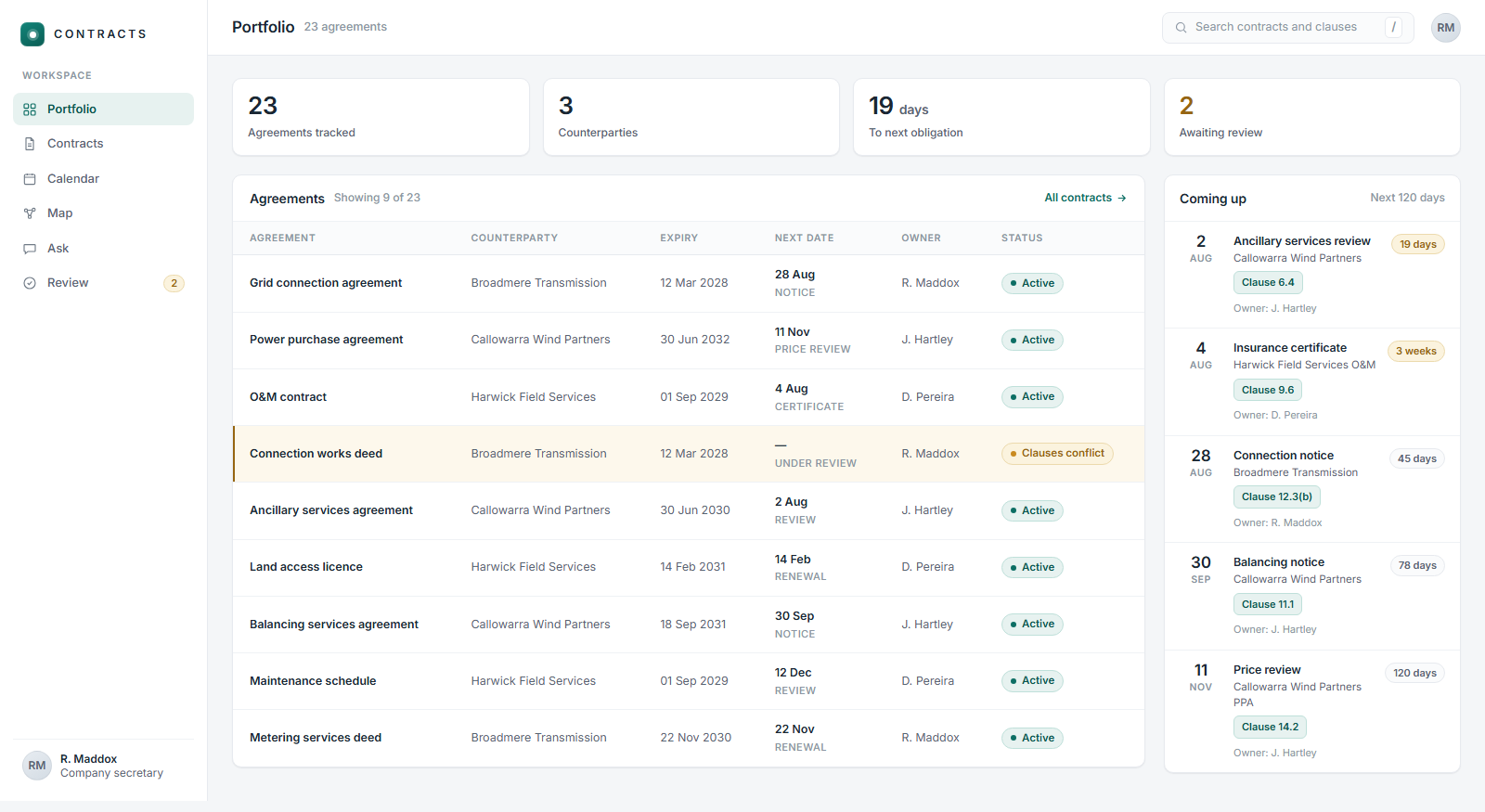Image resolution: width=1485 pixels, height=812 pixels.
Task: Open Clause 6.4 chip
Action: [1268, 282]
